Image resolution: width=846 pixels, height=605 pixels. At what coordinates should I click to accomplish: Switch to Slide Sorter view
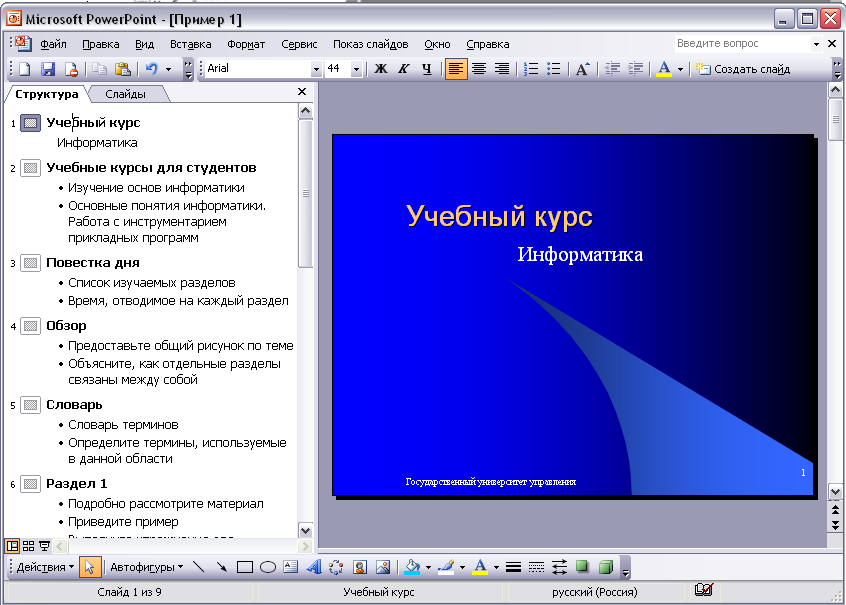(29, 546)
